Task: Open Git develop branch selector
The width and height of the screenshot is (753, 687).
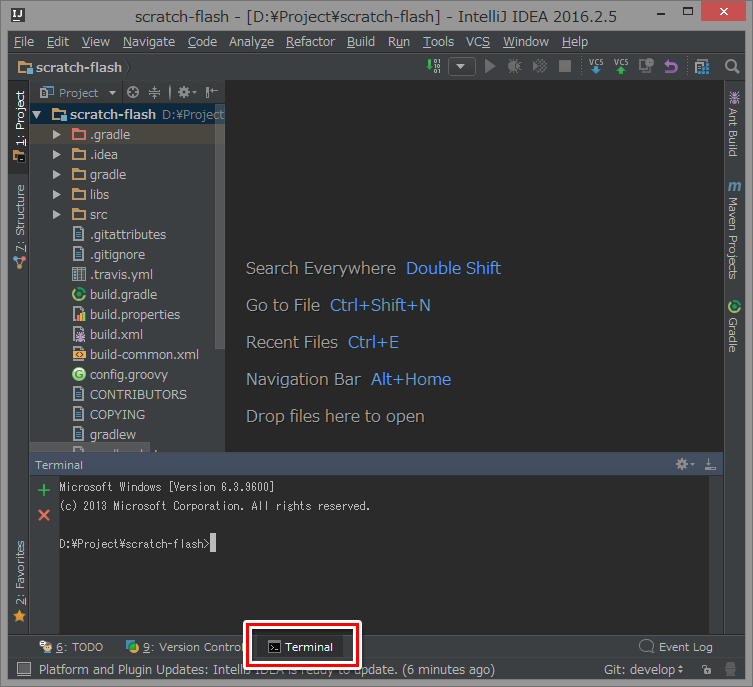Action: [644, 669]
